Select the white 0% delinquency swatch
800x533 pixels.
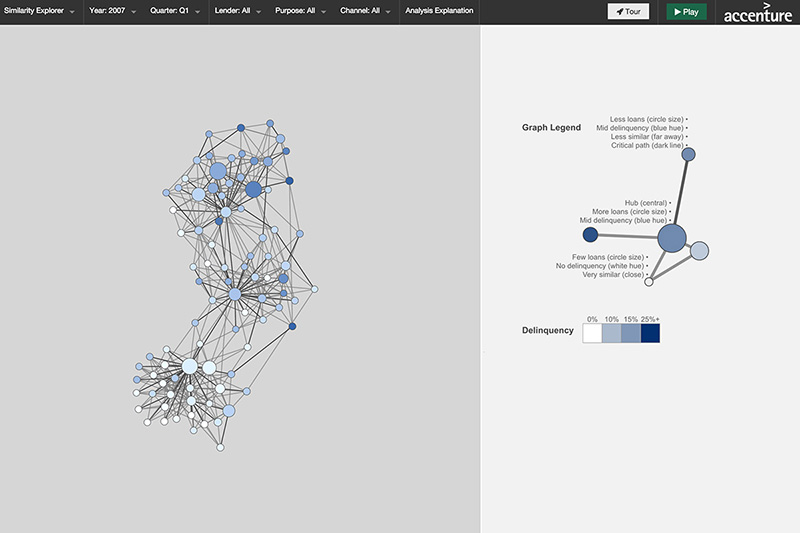(592, 333)
